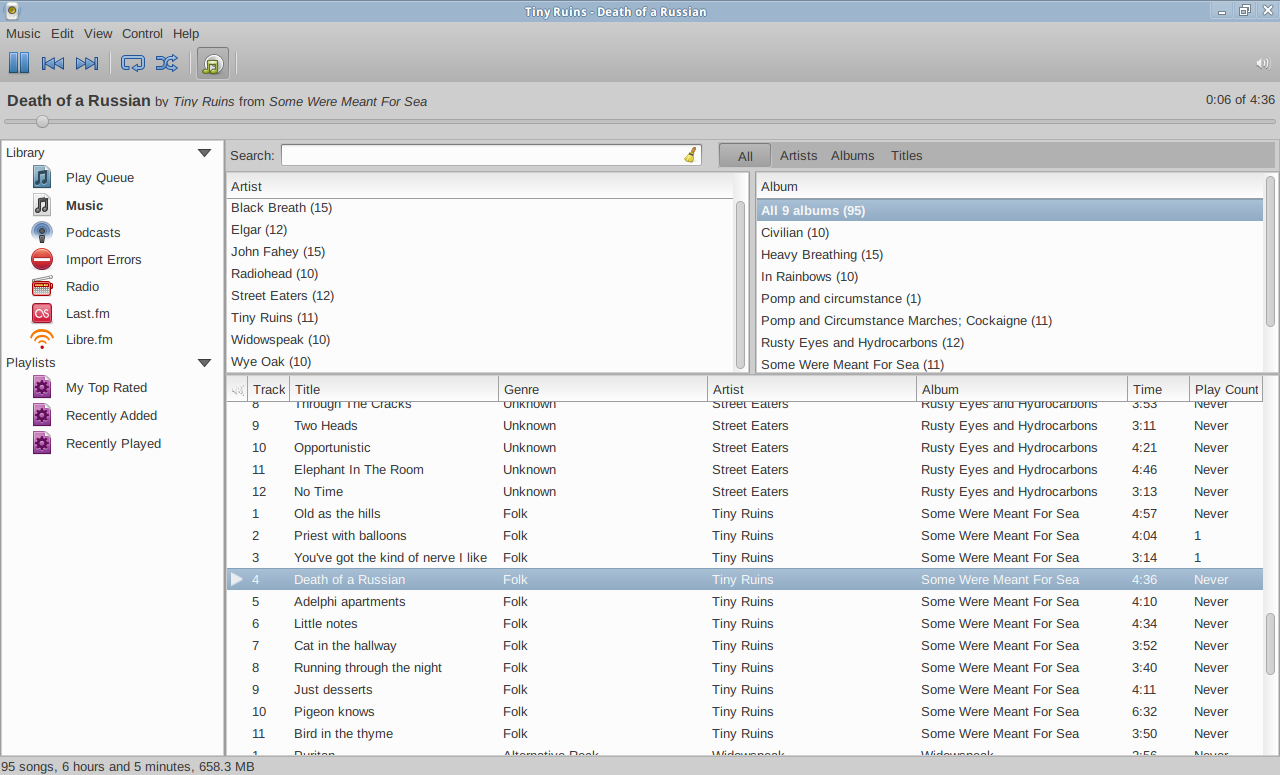Show Import Errors in the sidebar

(103, 260)
